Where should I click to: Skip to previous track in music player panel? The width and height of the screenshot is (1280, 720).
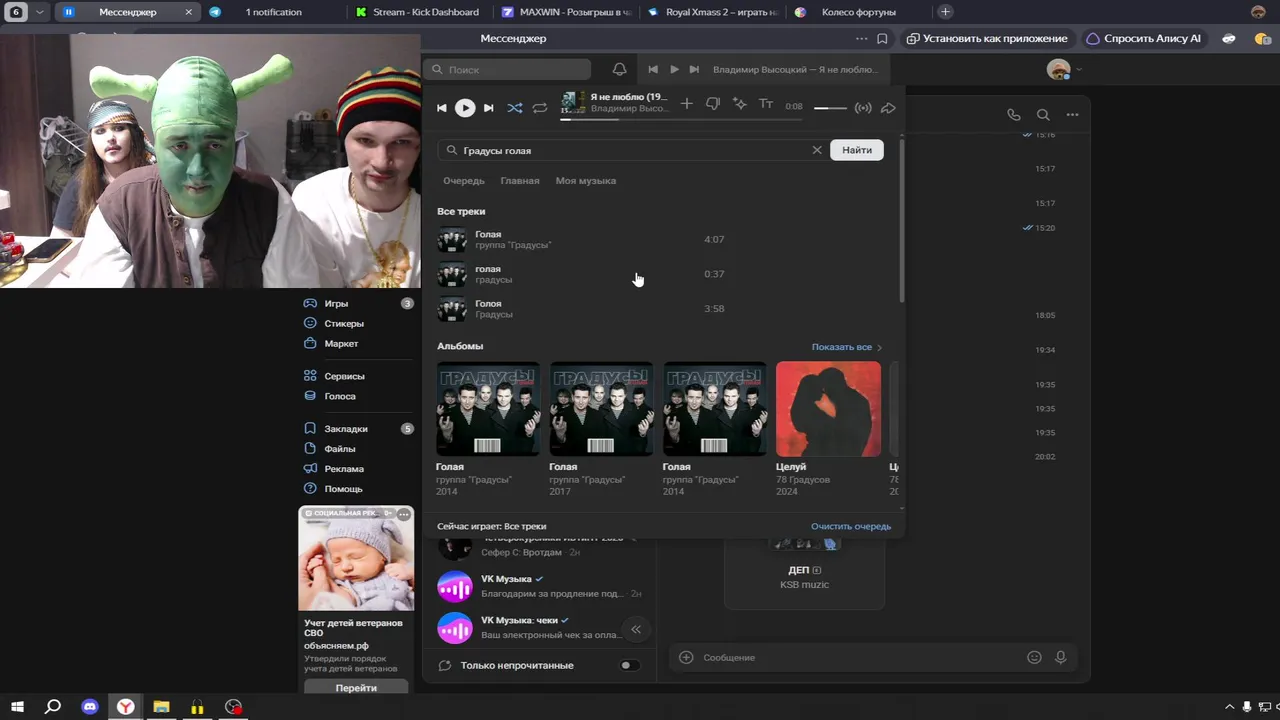point(442,108)
